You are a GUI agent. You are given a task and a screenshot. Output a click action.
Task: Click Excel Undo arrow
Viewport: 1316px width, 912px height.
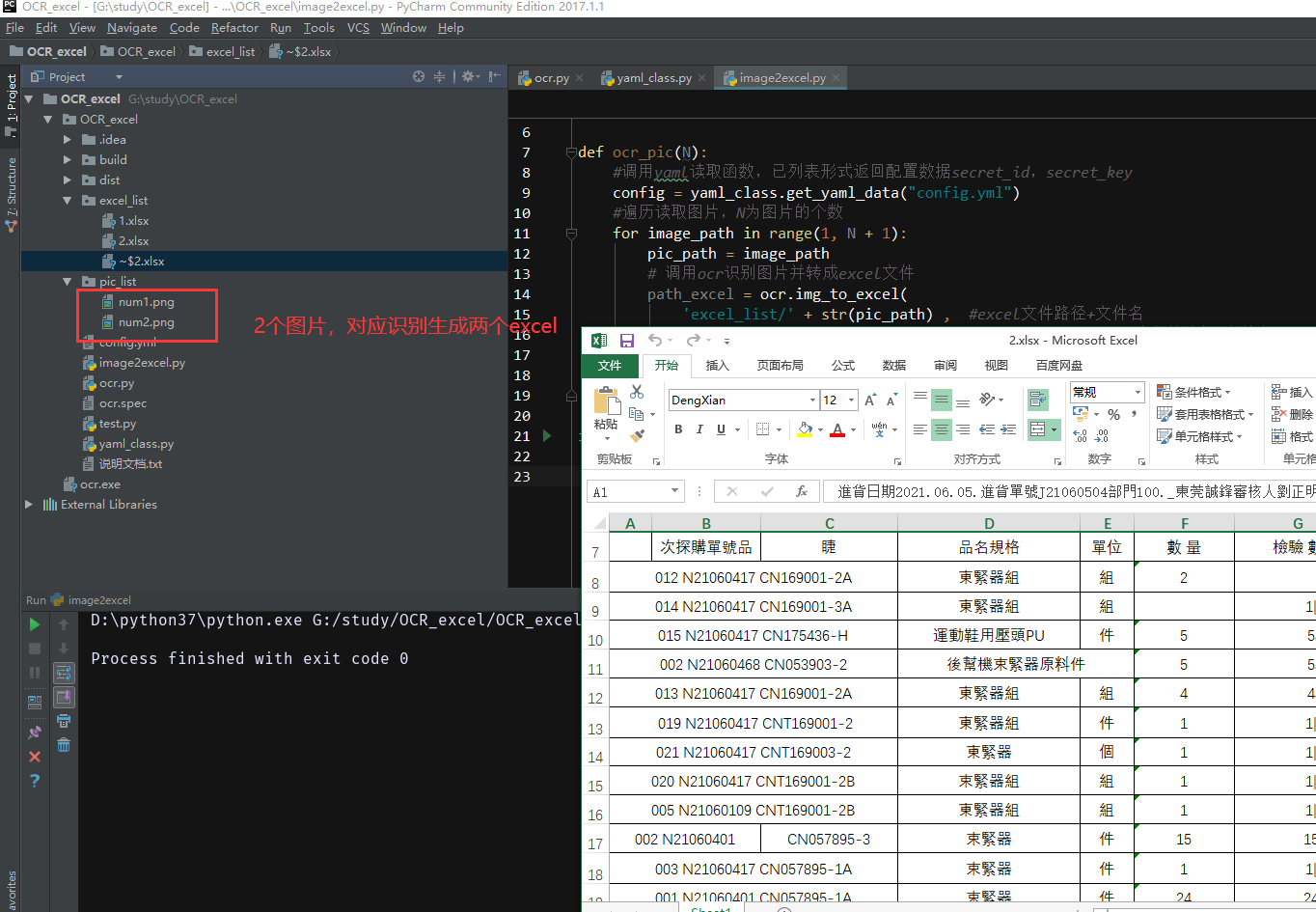[x=655, y=341]
